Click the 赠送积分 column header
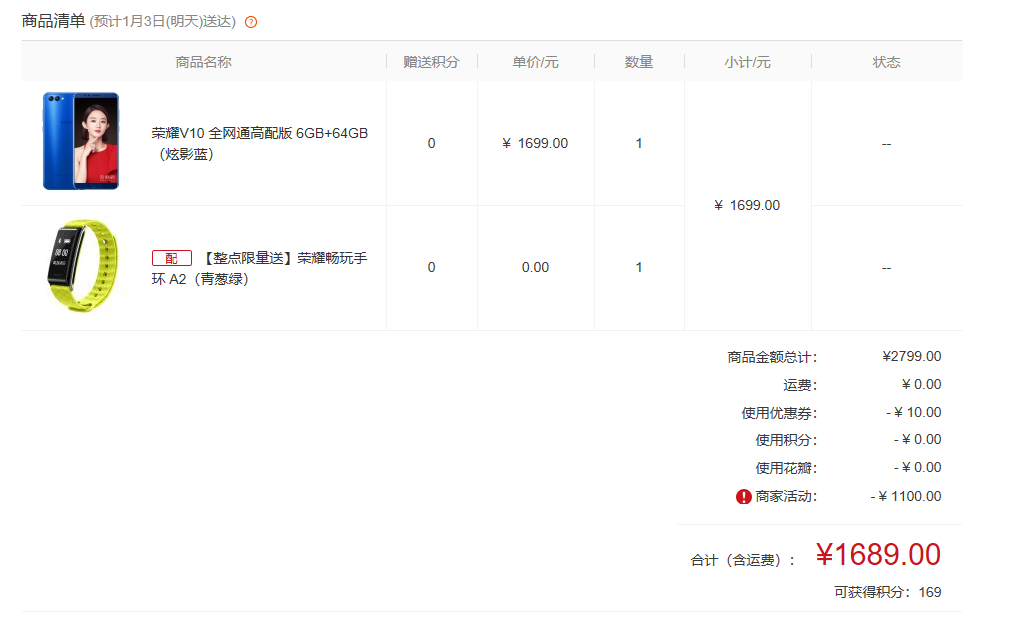 (431, 62)
